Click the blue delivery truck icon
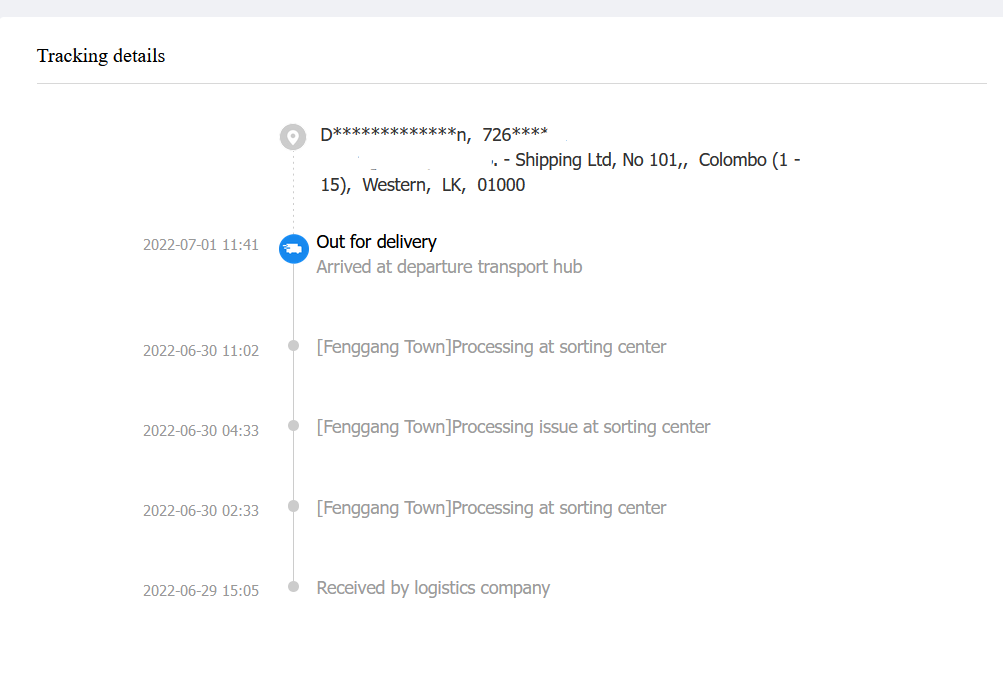The height and width of the screenshot is (690, 1003). click(x=294, y=248)
